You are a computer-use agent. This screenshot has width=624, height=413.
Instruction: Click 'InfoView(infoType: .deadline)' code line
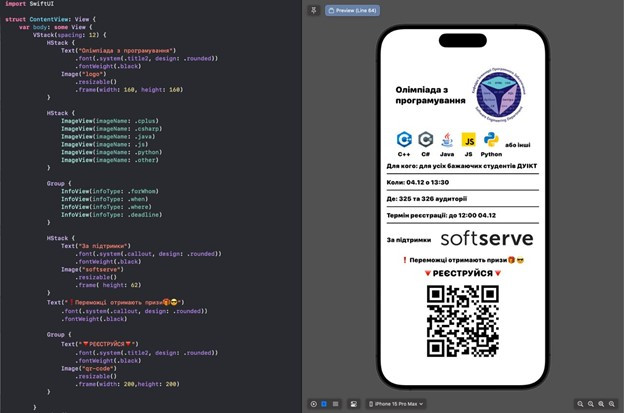[x=111, y=214]
